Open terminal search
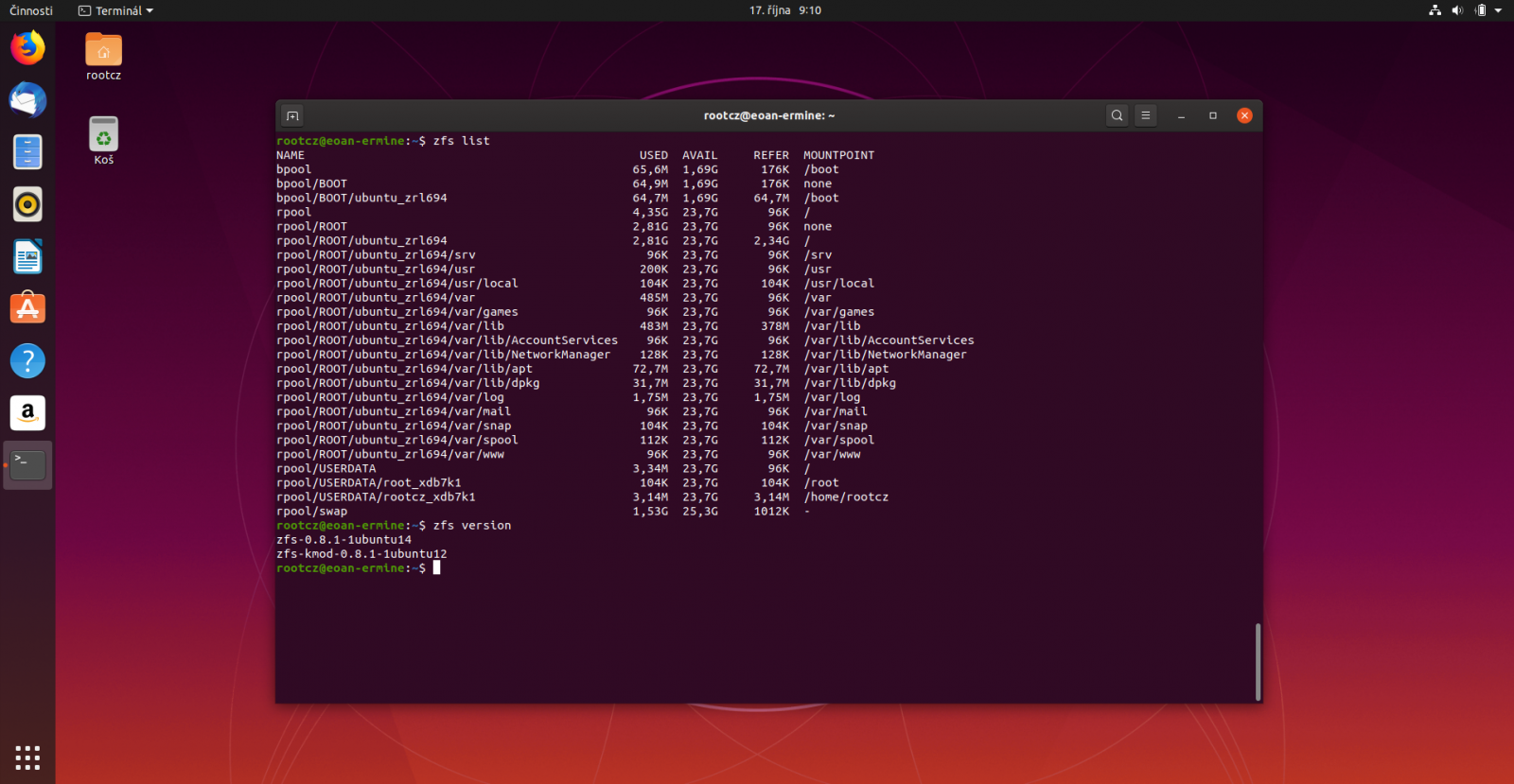The height and width of the screenshot is (784, 1514). [1117, 115]
